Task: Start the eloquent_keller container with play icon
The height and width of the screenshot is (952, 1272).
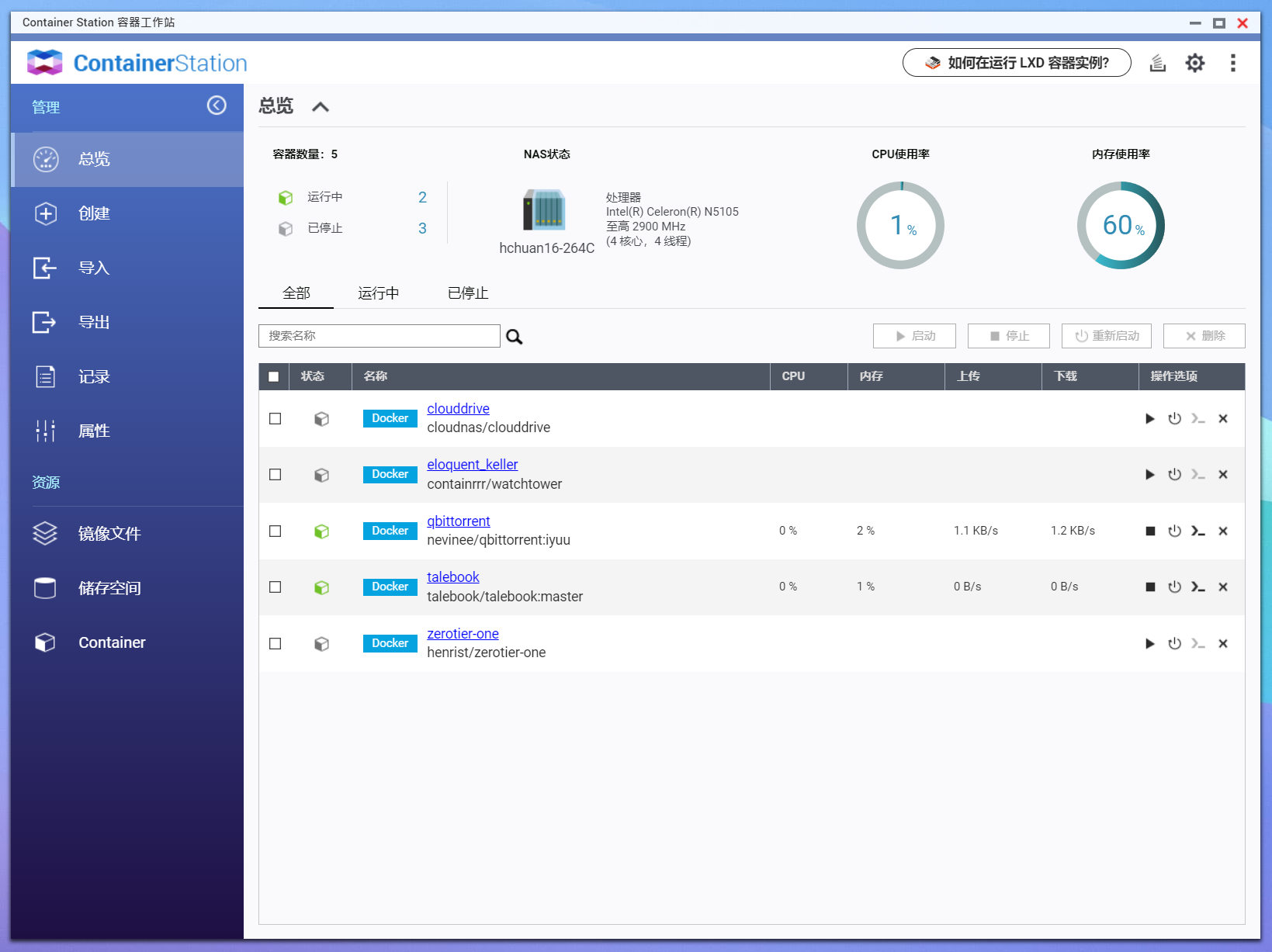Action: [1149, 475]
